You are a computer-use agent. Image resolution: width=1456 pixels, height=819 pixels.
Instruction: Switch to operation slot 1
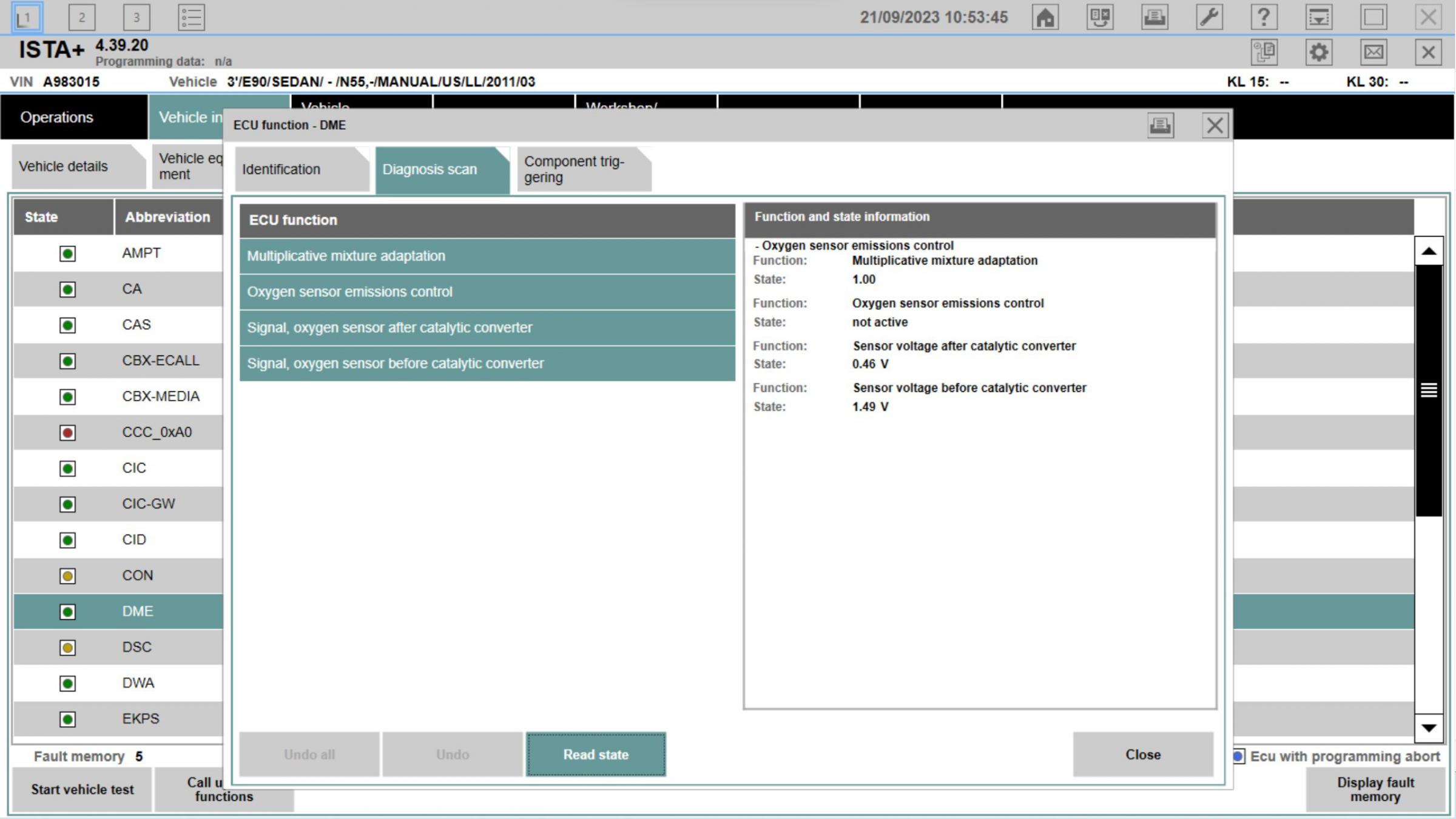coord(27,17)
